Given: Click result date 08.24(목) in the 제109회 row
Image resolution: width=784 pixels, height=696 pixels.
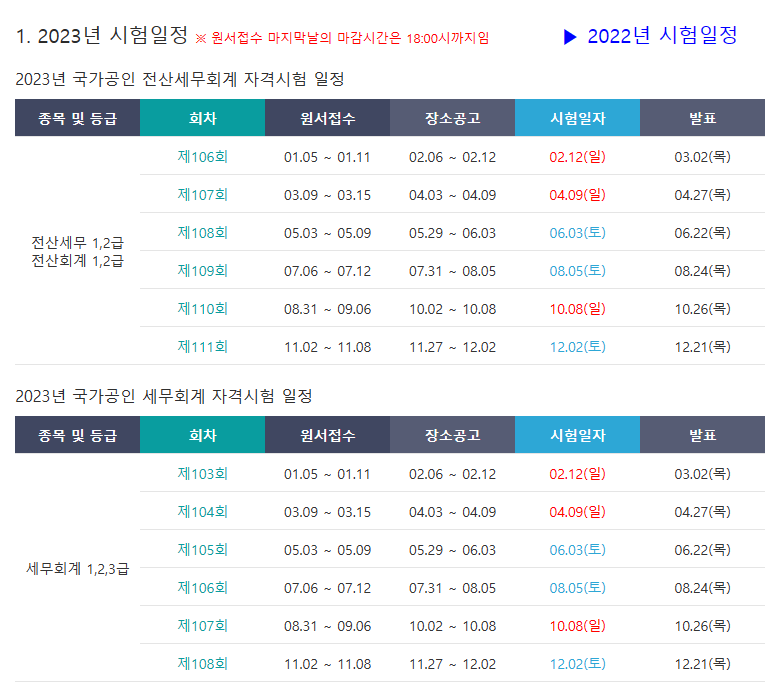Looking at the screenshot, I should pos(702,271).
